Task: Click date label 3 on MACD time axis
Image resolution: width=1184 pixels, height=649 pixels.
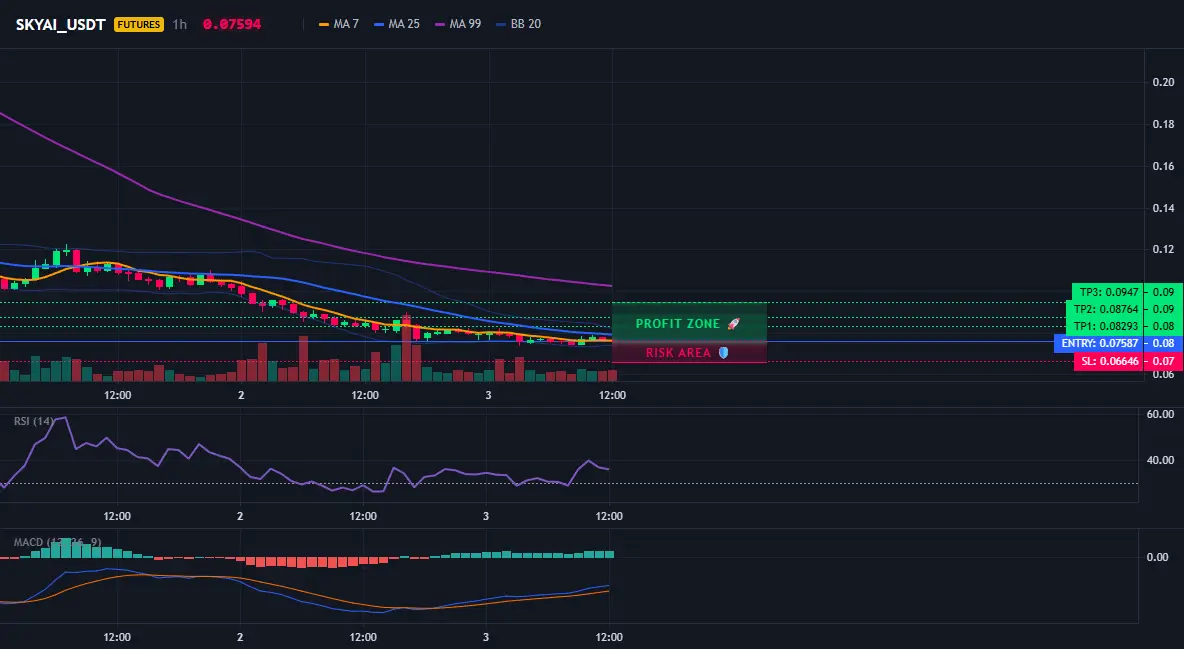Action: (486, 637)
